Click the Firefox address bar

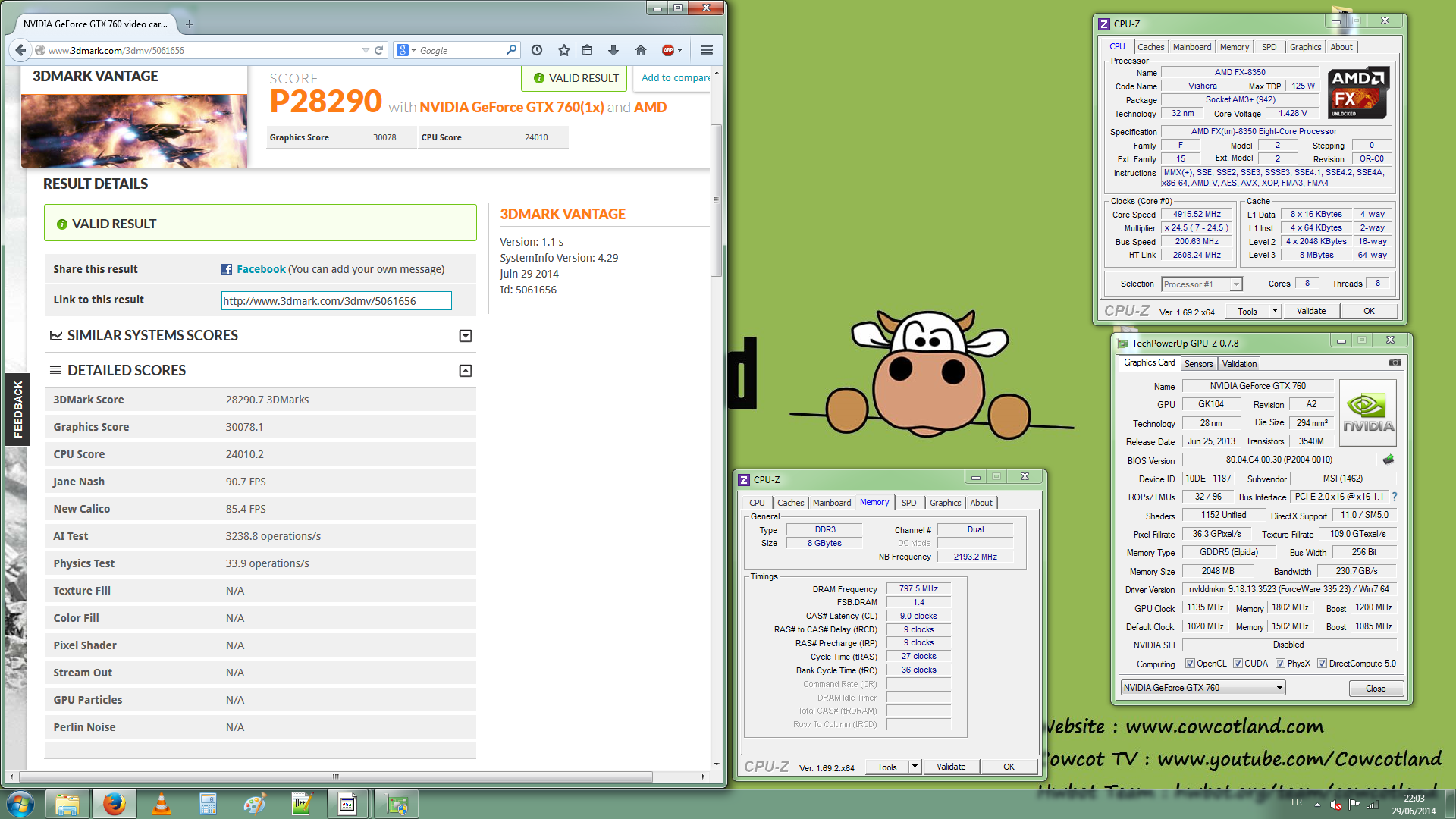[203, 50]
